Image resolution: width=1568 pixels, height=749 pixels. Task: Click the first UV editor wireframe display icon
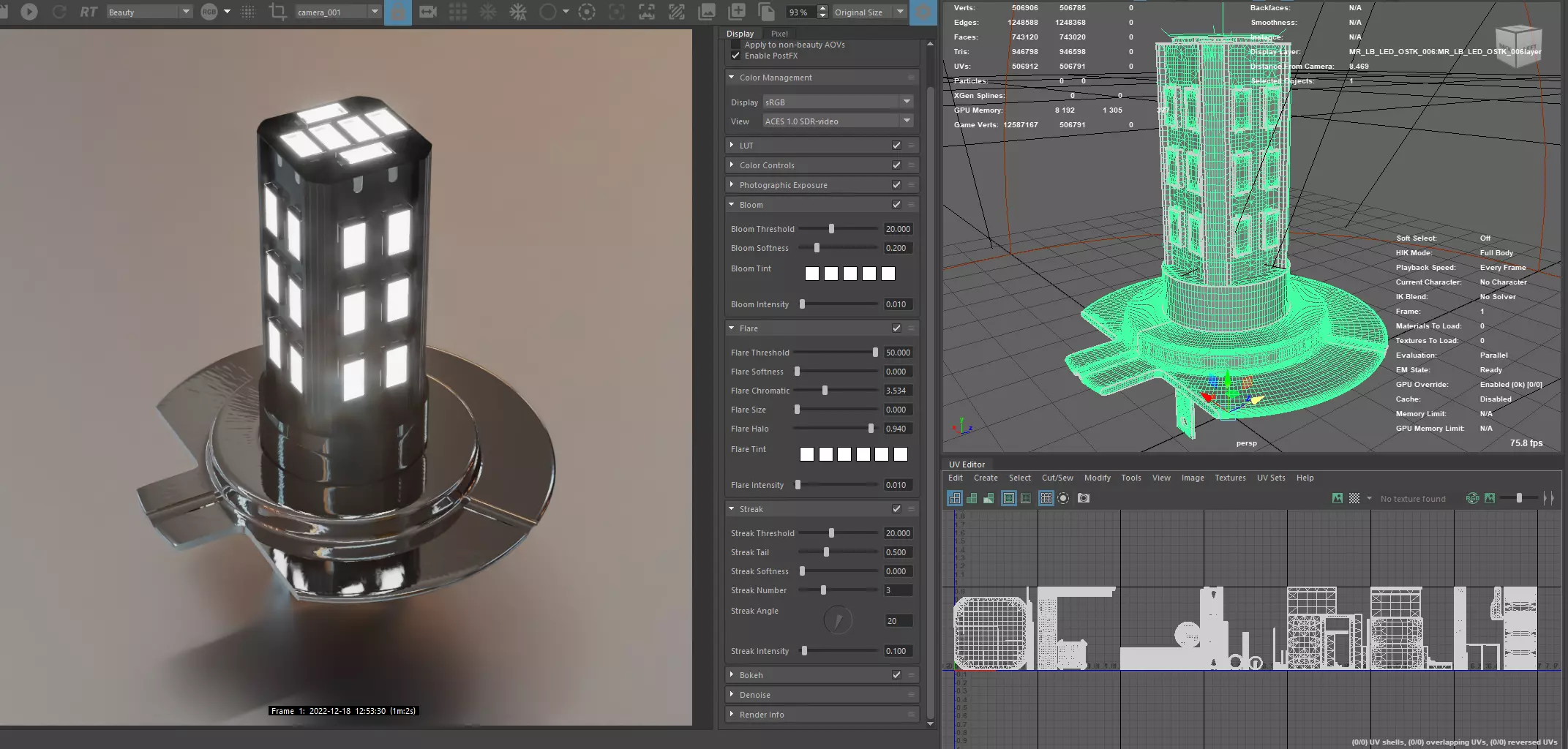(x=954, y=498)
